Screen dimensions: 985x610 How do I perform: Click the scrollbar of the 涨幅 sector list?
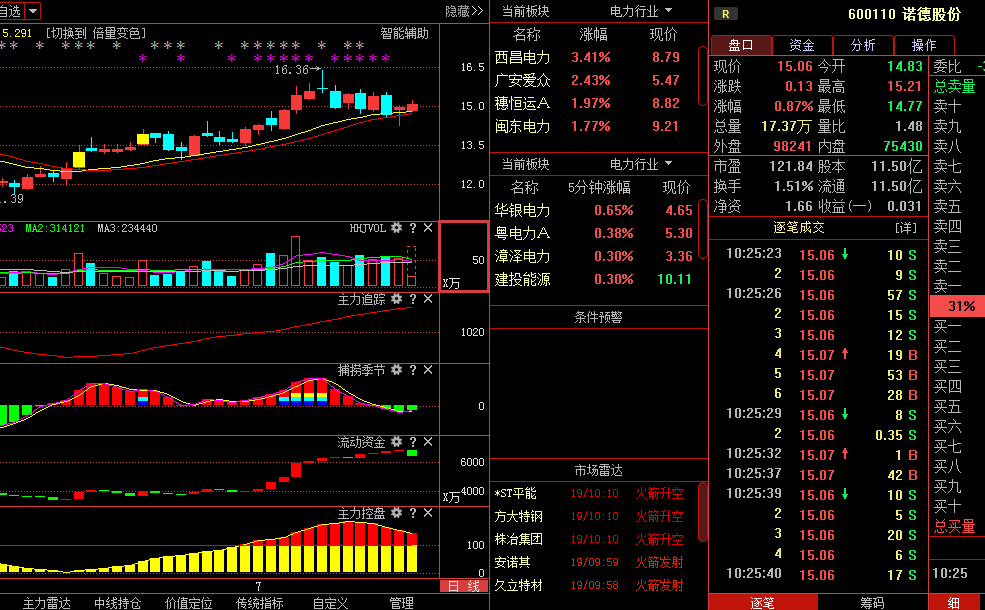[703, 77]
